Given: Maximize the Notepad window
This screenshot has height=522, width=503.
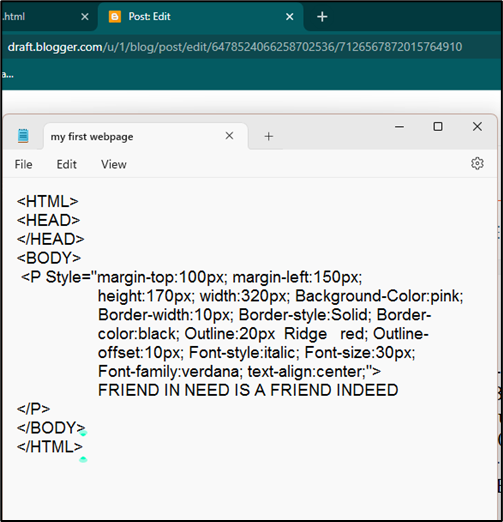Looking at the screenshot, I should coord(438,127).
